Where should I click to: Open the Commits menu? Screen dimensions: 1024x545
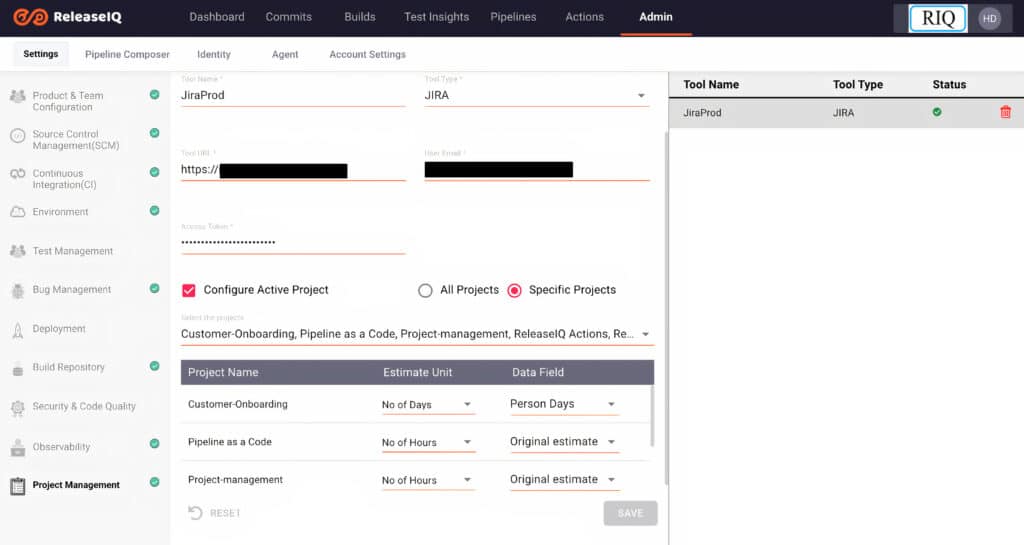(289, 17)
